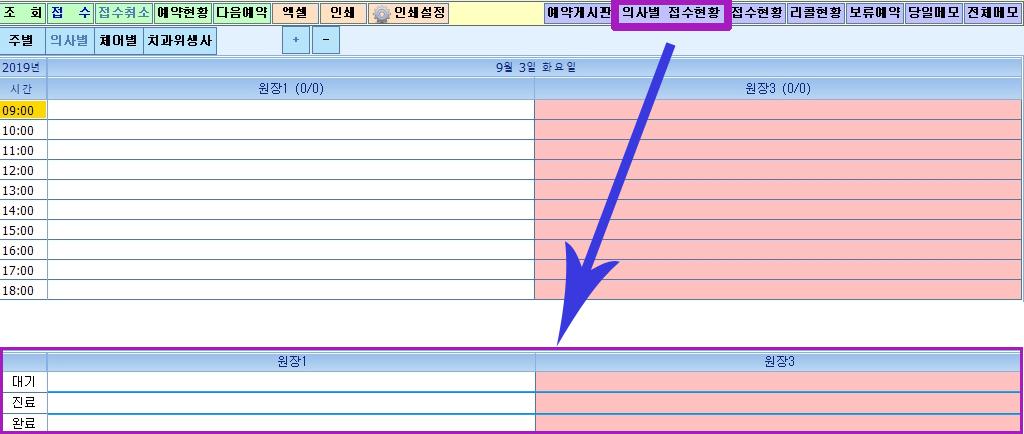The width and height of the screenshot is (1024, 434).
Task: Select the 13:00 time row label
Action: coord(23,190)
